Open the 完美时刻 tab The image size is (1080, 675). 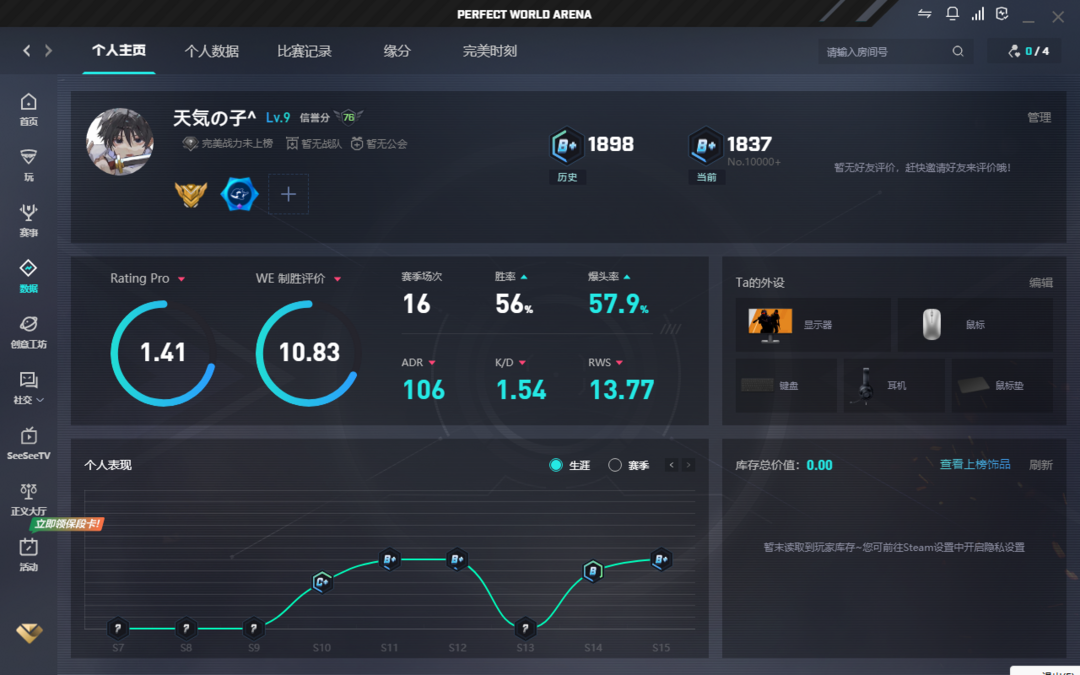click(x=490, y=51)
